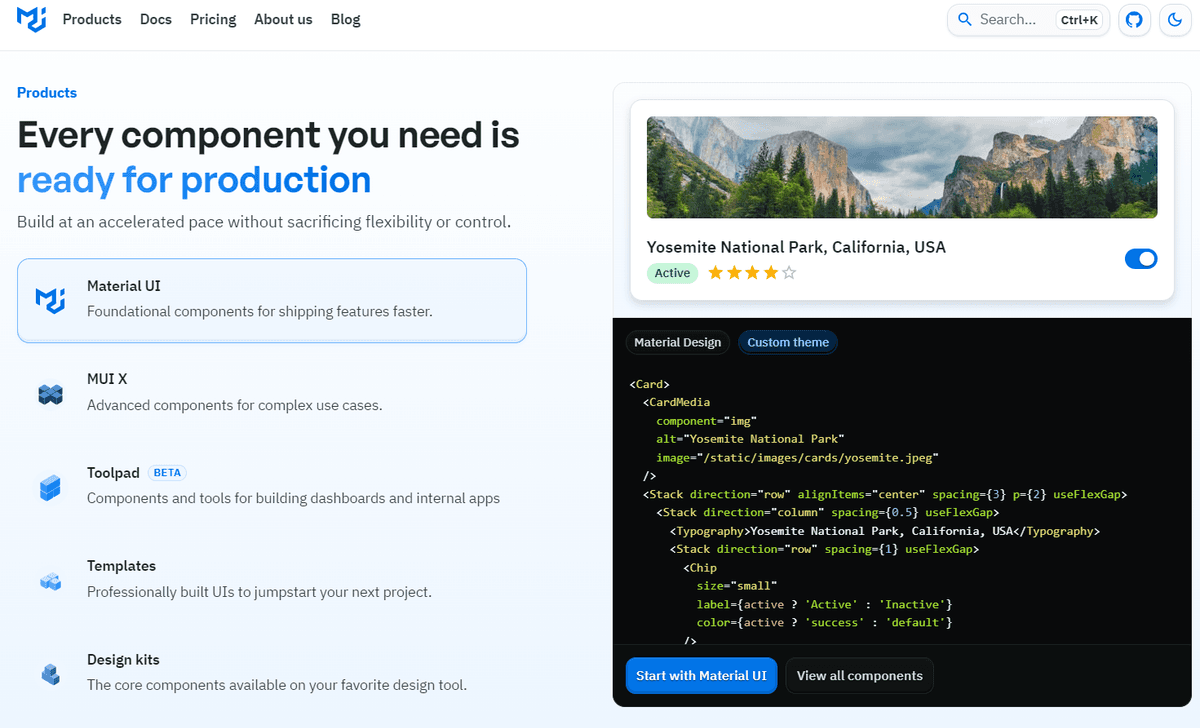Click the component="img" code line
The width and height of the screenshot is (1200, 728).
point(707,420)
